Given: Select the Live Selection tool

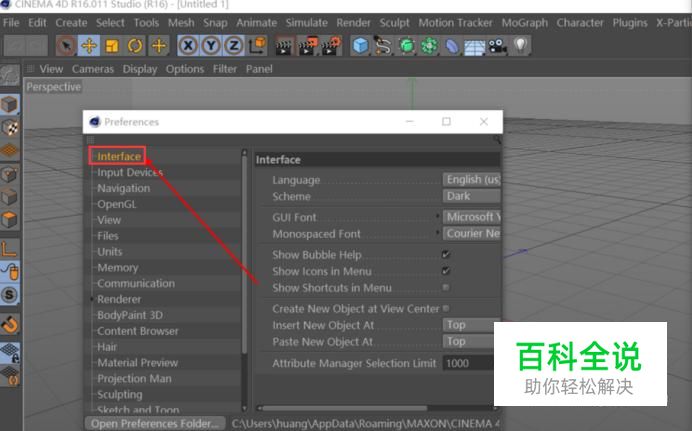Looking at the screenshot, I should 66,45.
